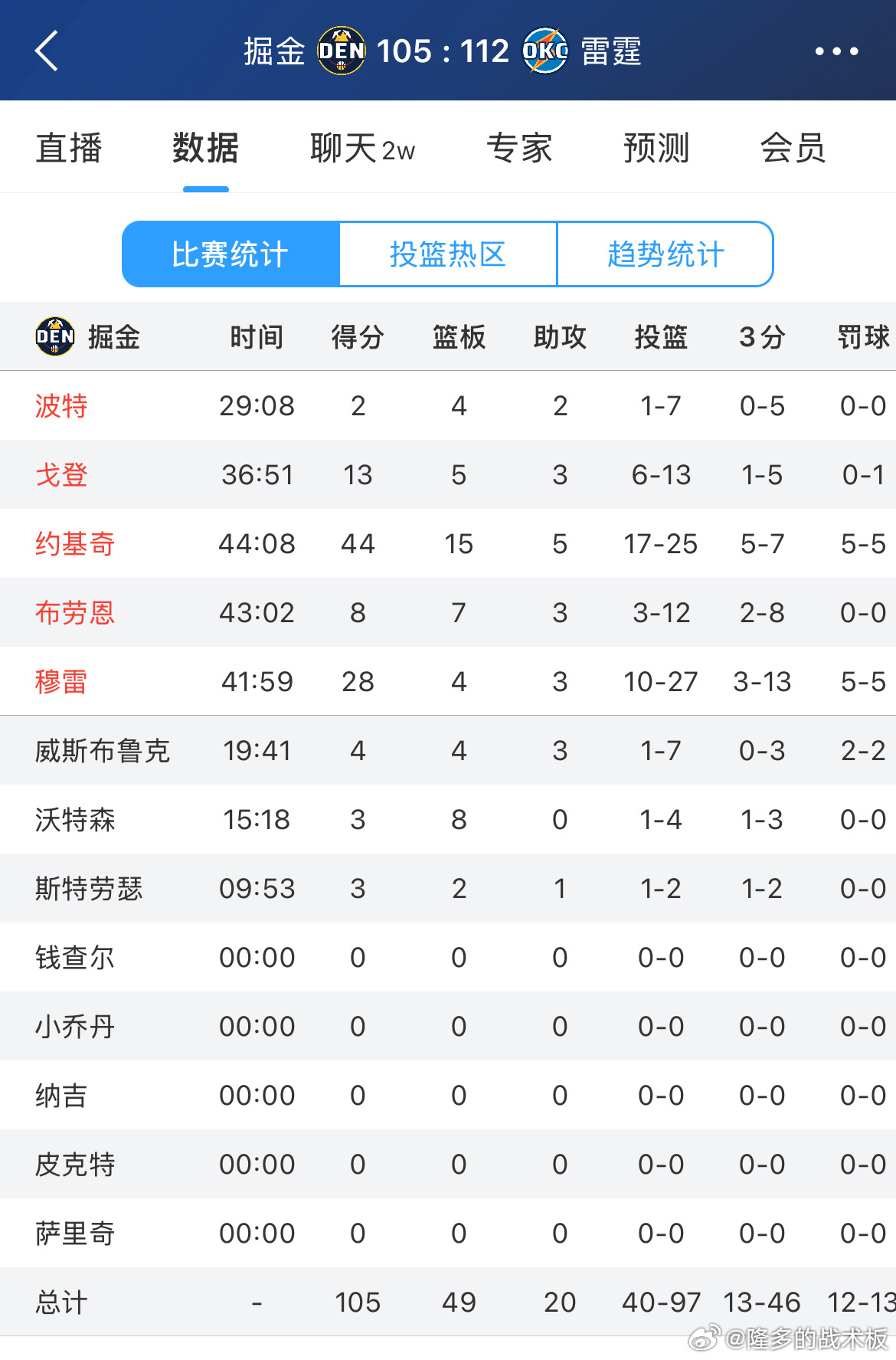
Task: Tap the 篮板 column header
Action: click(459, 337)
